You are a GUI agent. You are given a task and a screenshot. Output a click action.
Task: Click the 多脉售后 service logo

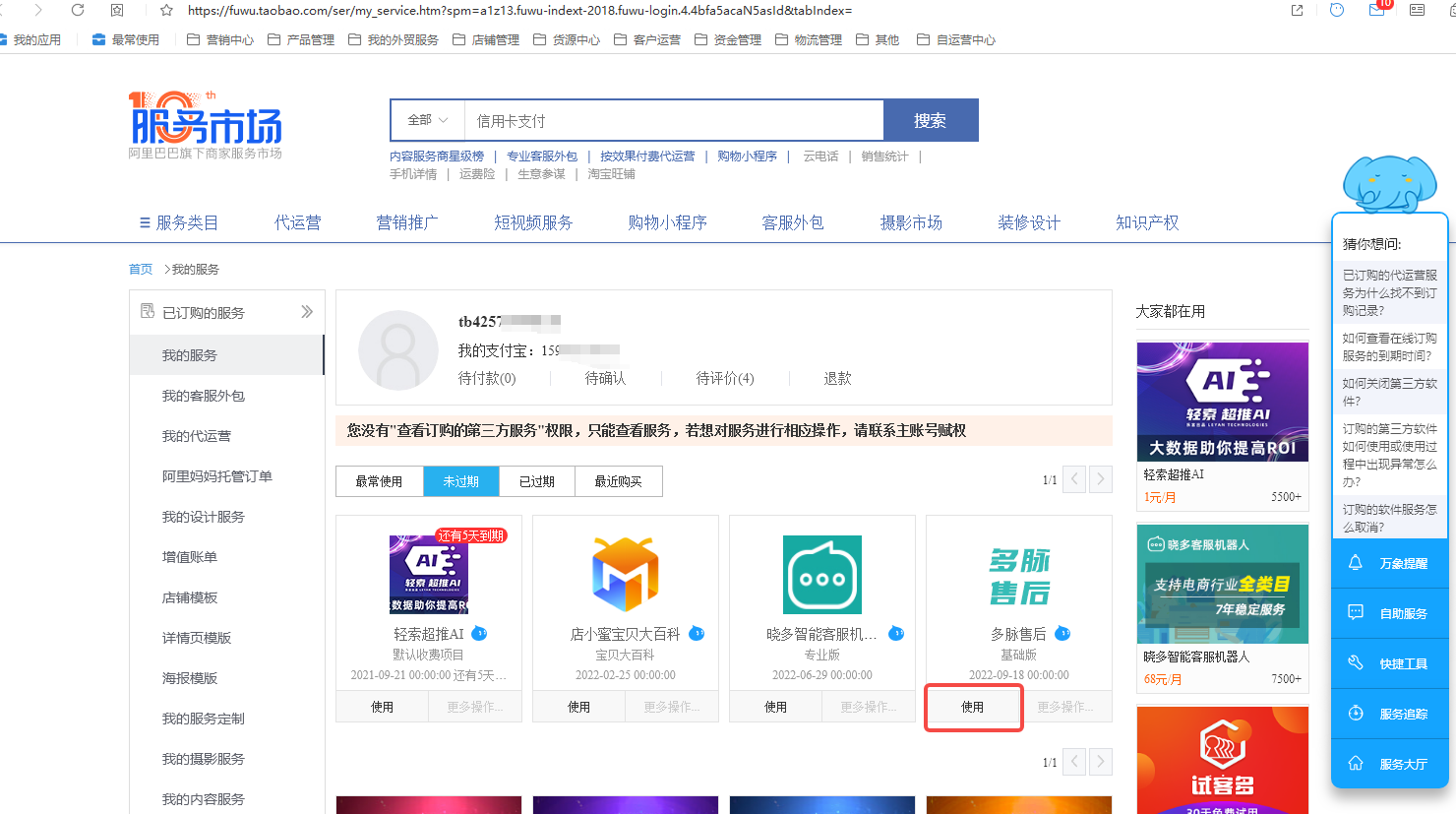coord(1019,576)
